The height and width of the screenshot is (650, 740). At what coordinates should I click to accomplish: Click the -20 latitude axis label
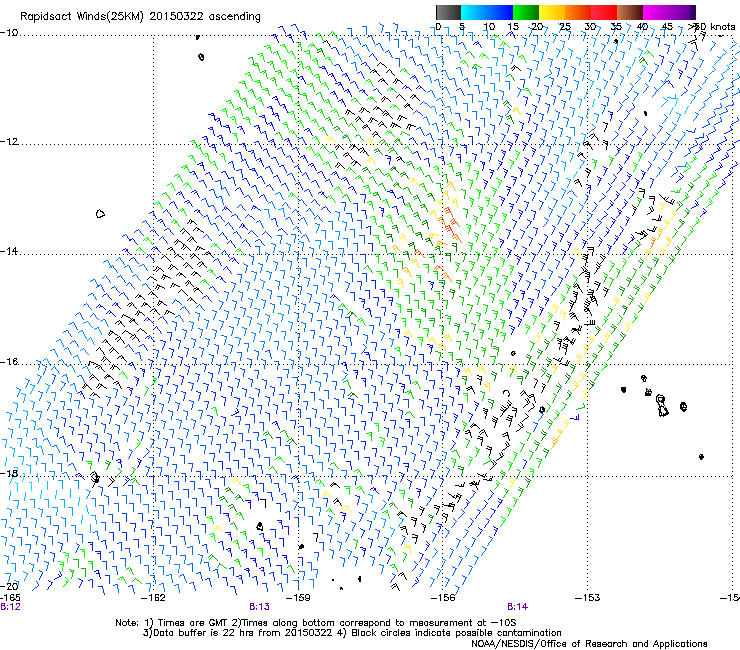pyautogui.click(x=9, y=586)
